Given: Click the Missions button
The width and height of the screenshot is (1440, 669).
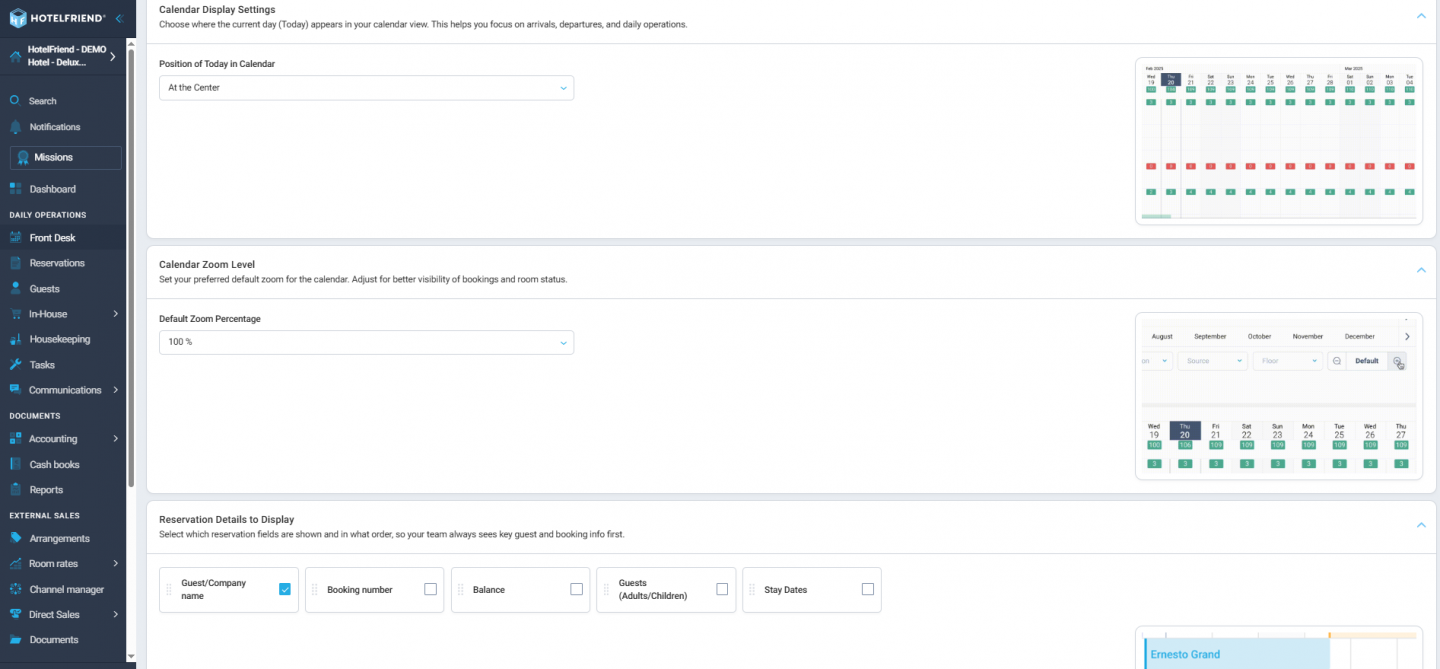Looking at the screenshot, I should pos(65,157).
